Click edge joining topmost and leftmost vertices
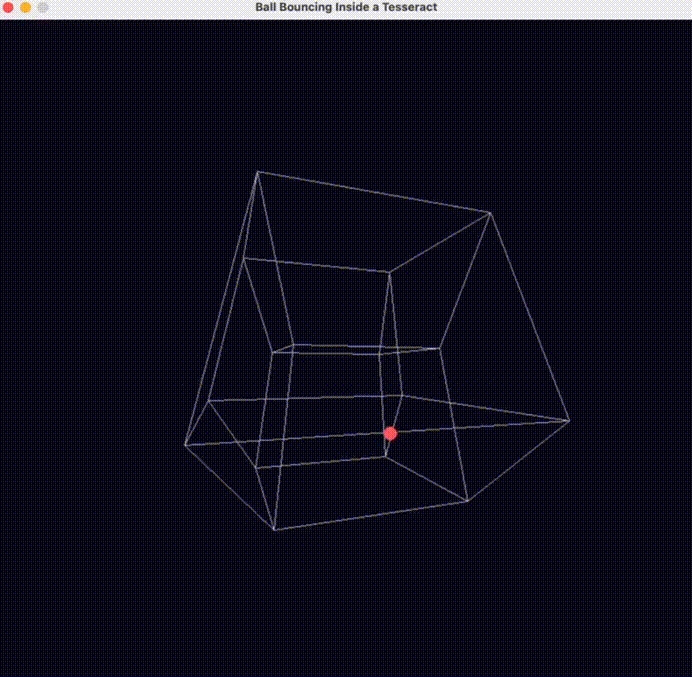The image size is (692, 677). (x=221, y=308)
